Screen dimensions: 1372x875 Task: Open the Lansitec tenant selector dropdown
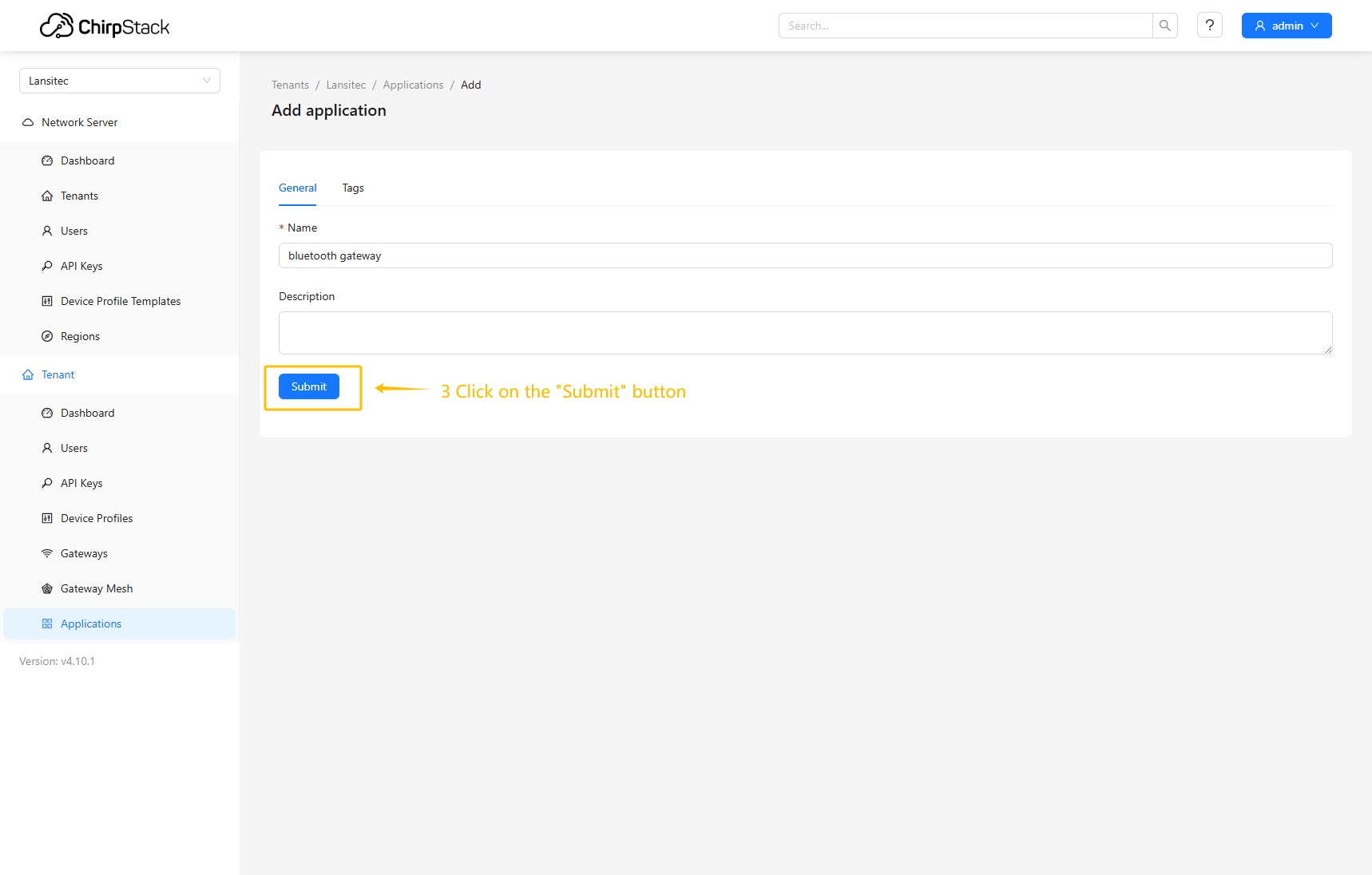119,81
